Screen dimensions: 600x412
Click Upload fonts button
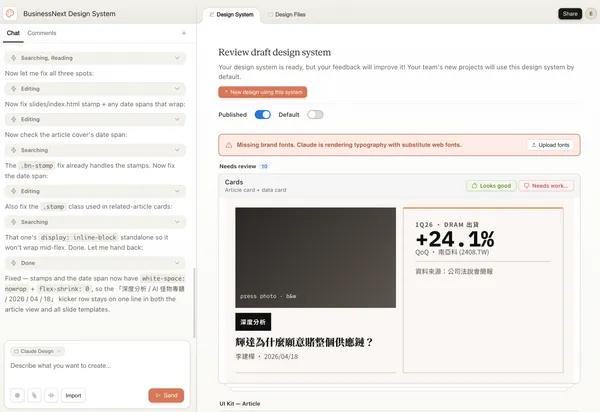[x=550, y=145]
